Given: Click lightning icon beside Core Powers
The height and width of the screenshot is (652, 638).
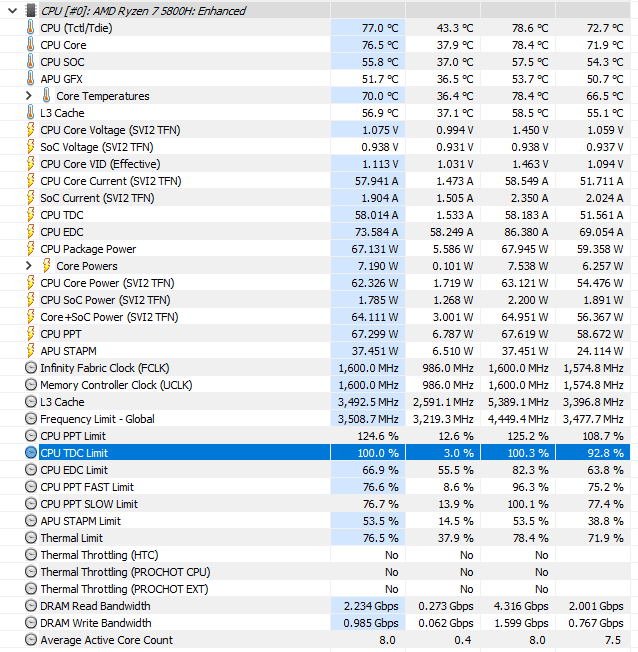Looking at the screenshot, I should tap(47, 266).
